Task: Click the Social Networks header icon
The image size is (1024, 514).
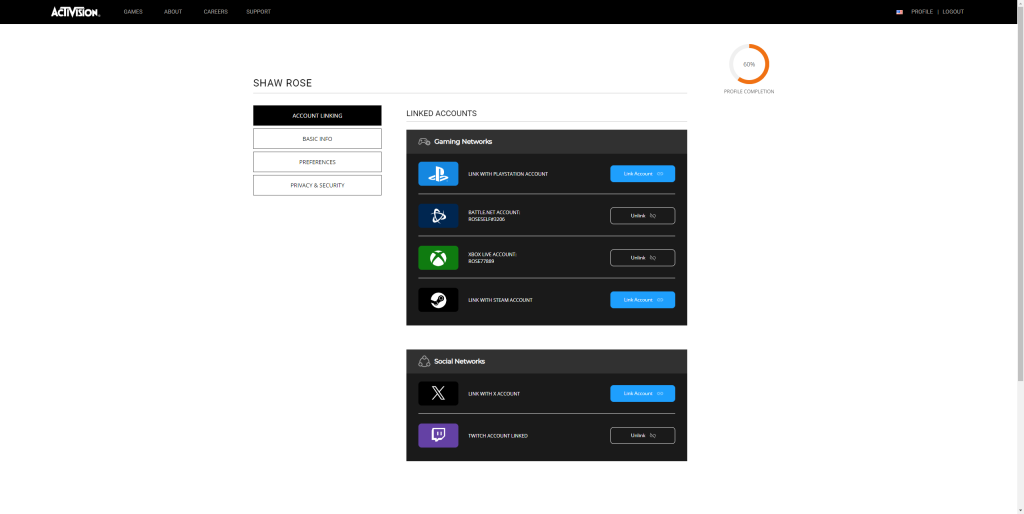Action: click(x=424, y=361)
